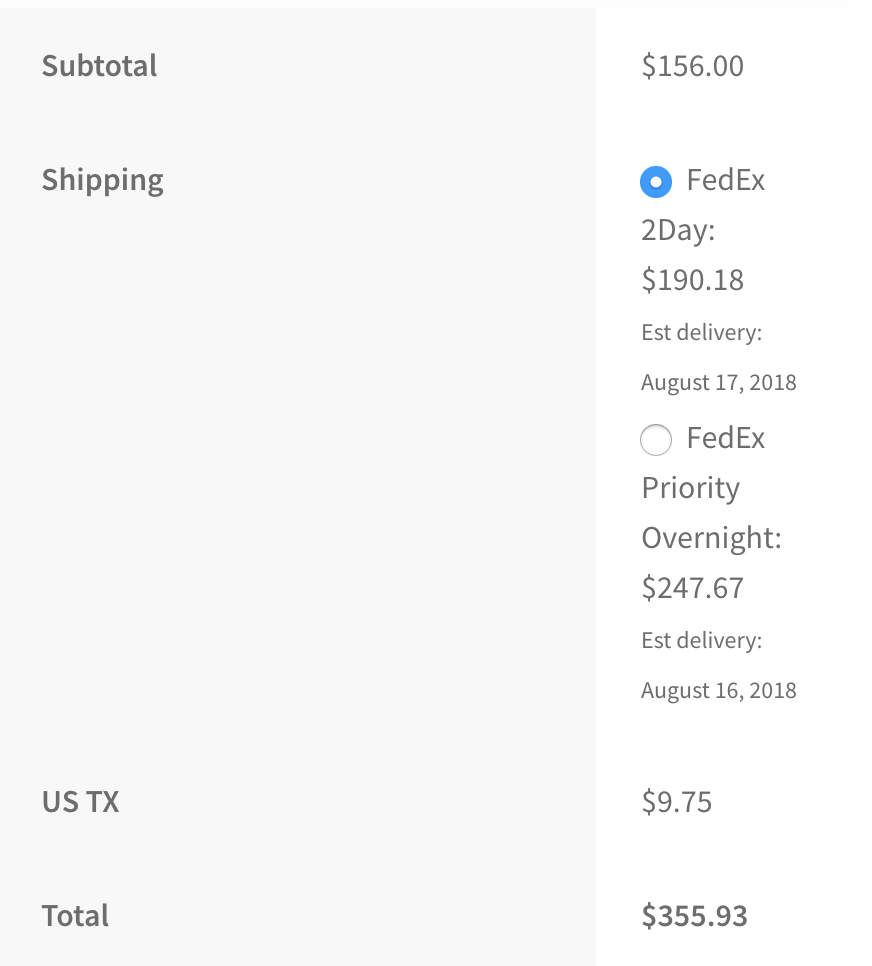Click the Shipping row label
This screenshot has width=872, height=966.
click(102, 180)
